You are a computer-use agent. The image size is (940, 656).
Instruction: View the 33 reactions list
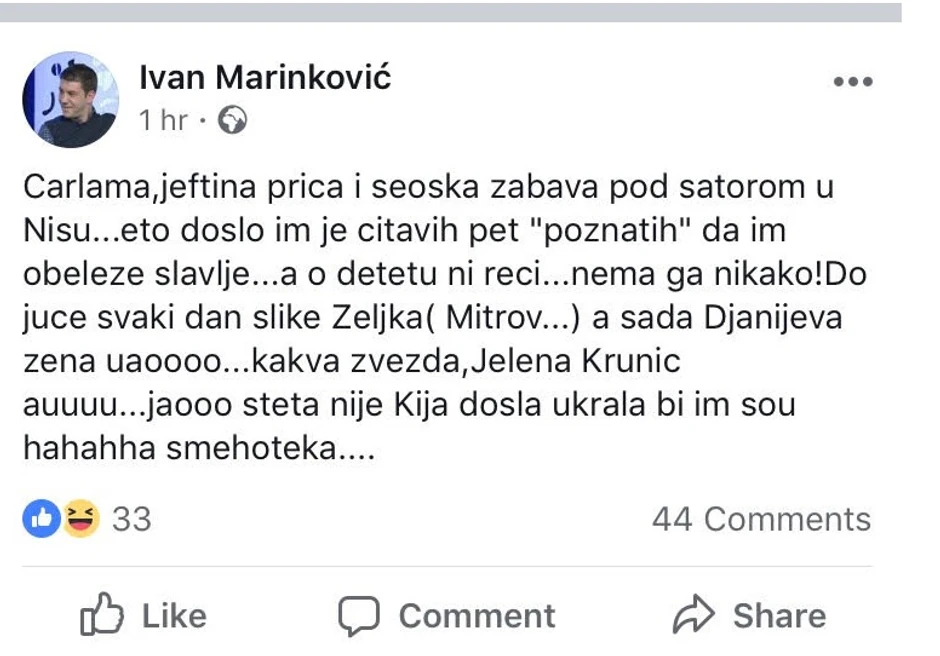coord(132,519)
